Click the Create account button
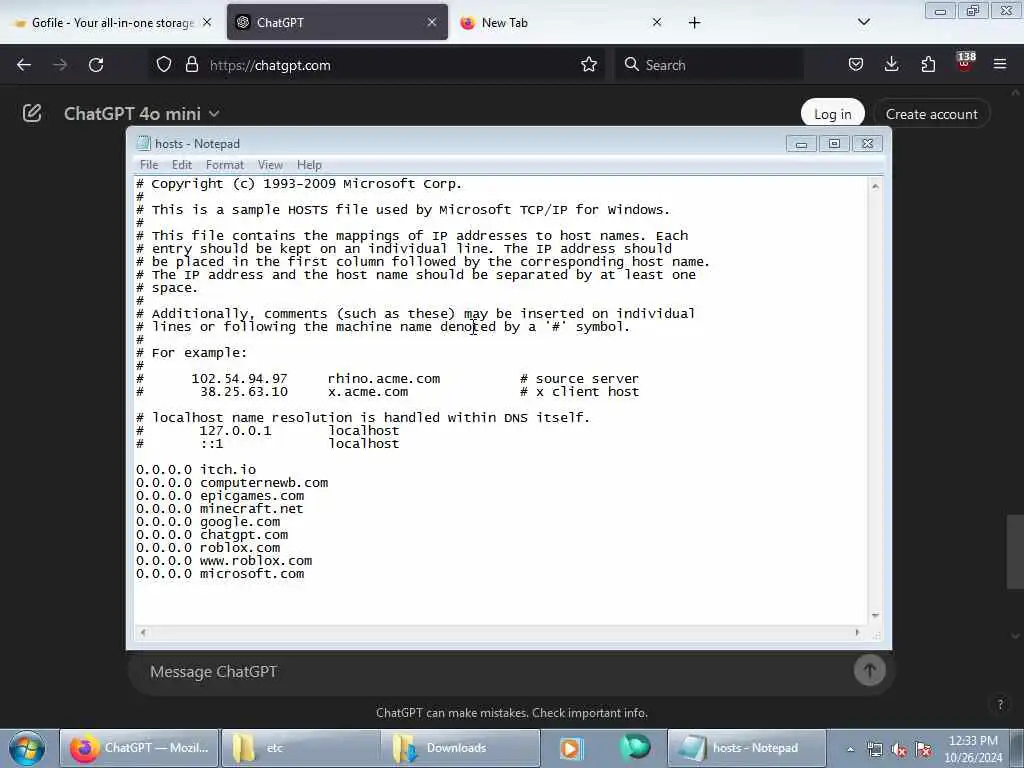Viewport: 1024px width, 768px height. 931,114
